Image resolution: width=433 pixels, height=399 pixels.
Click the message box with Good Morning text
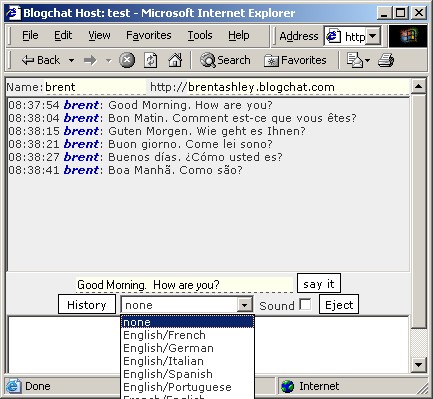pos(184,285)
